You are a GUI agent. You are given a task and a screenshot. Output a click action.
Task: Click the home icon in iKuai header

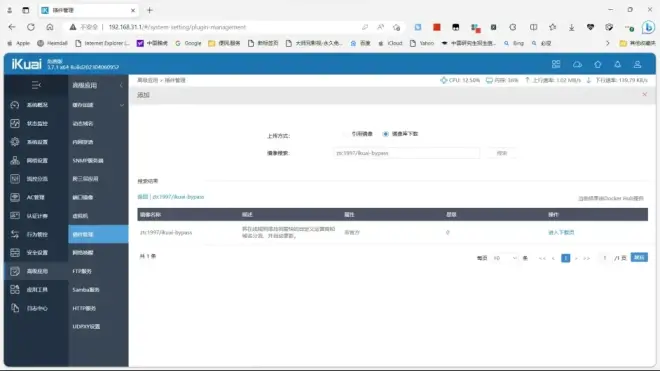(x=598, y=64)
